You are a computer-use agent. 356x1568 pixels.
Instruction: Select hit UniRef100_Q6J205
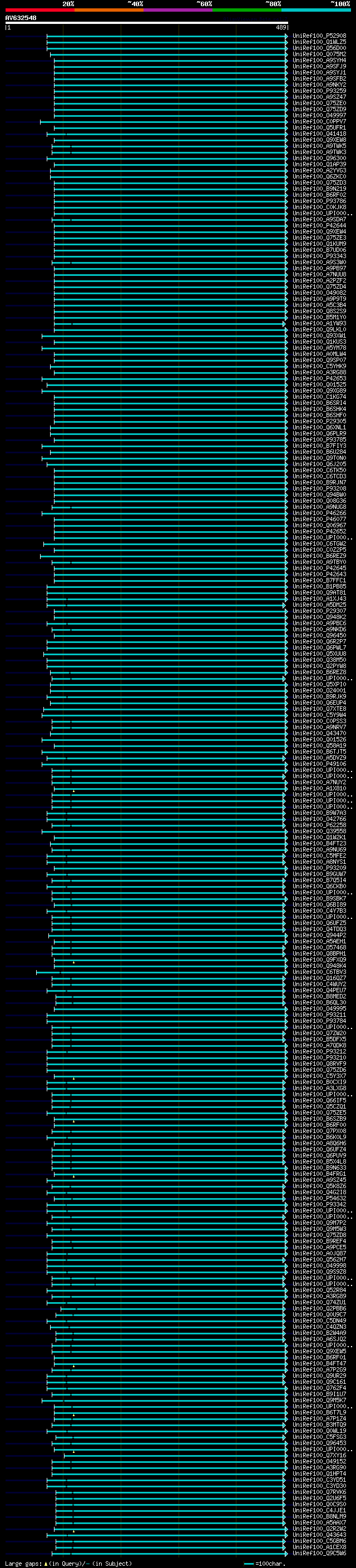click(319, 464)
